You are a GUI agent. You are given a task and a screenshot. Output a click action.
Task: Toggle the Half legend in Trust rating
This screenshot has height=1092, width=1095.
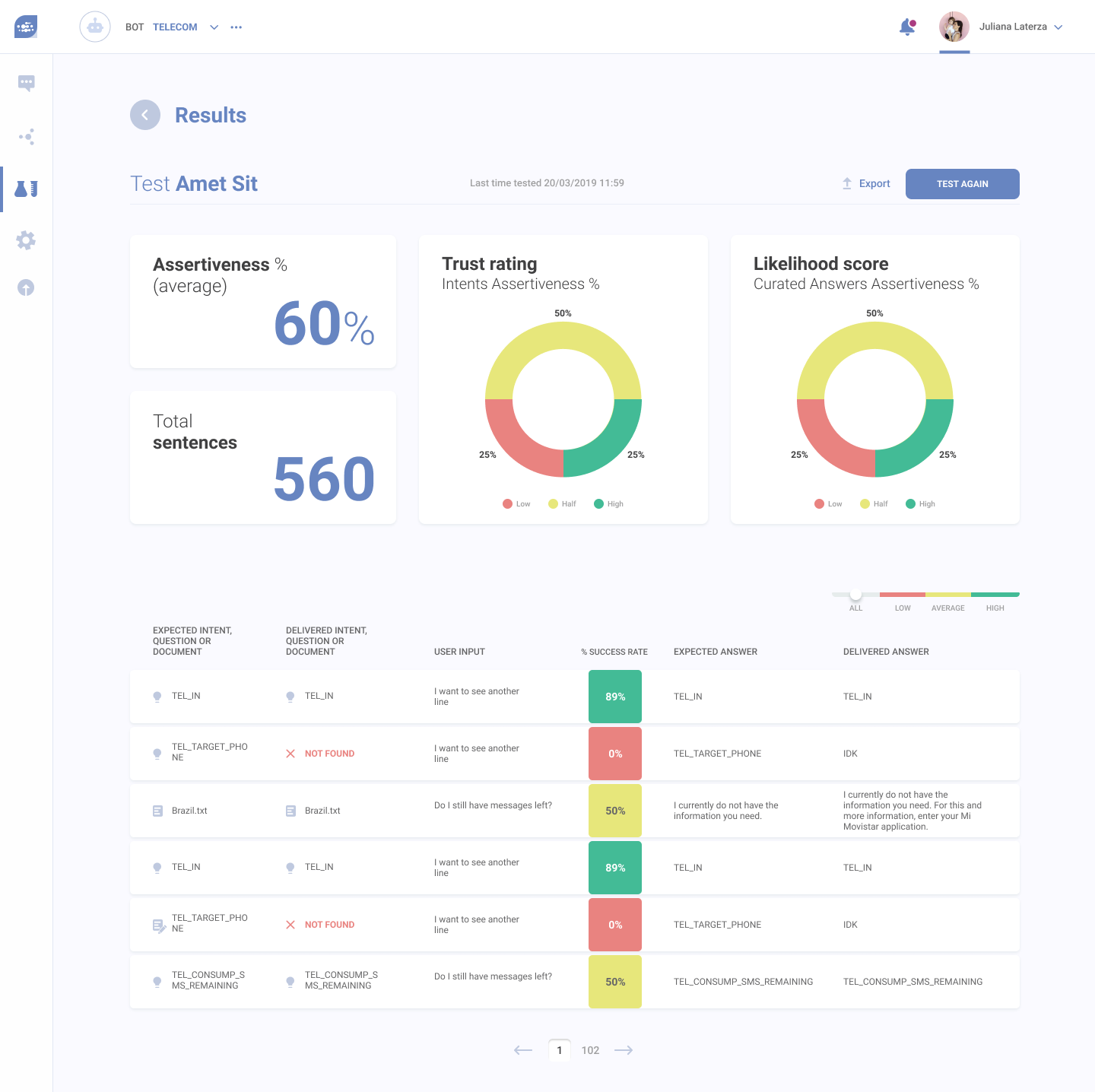(562, 503)
